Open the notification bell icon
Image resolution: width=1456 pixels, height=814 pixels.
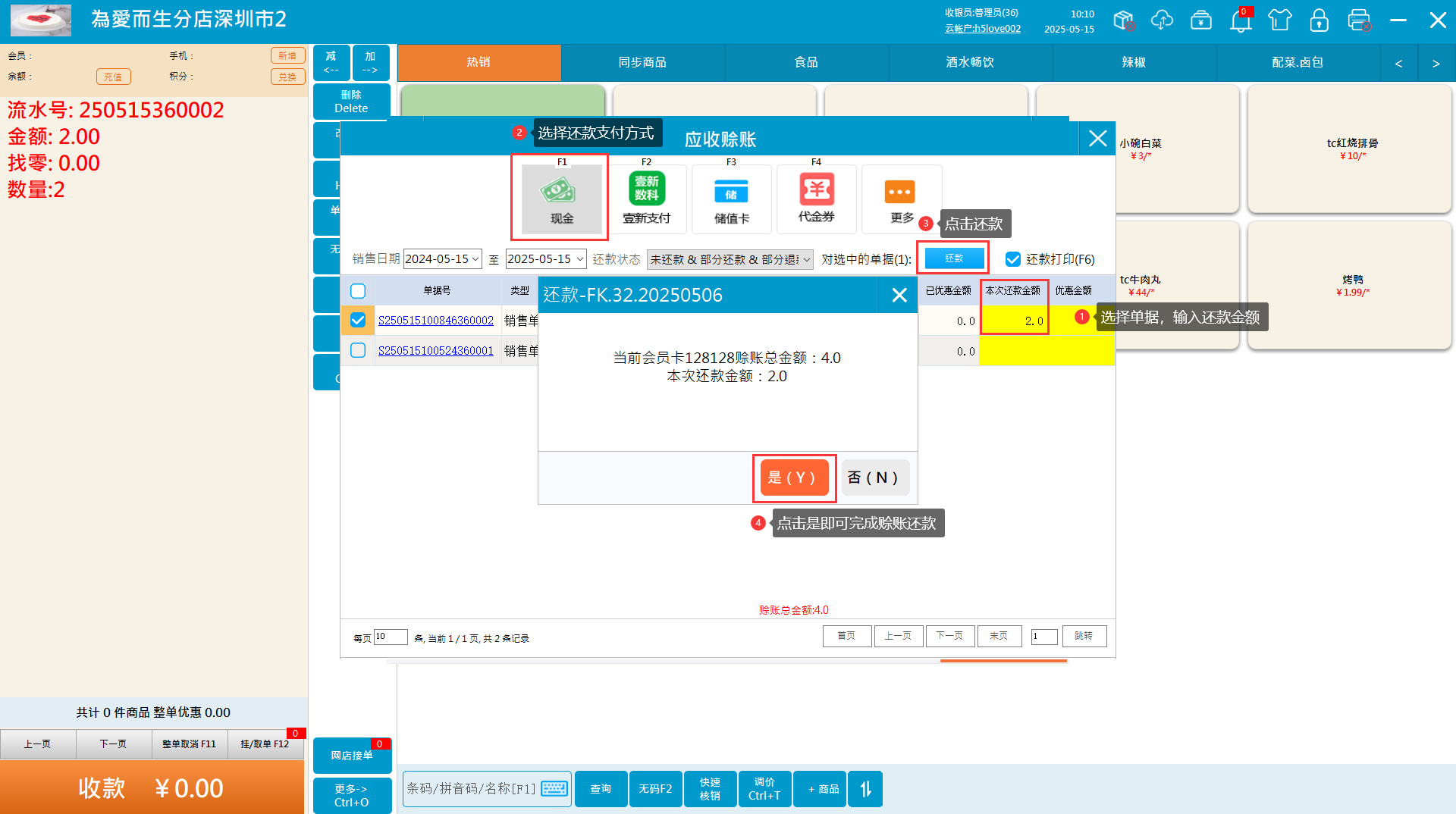click(1241, 20)
